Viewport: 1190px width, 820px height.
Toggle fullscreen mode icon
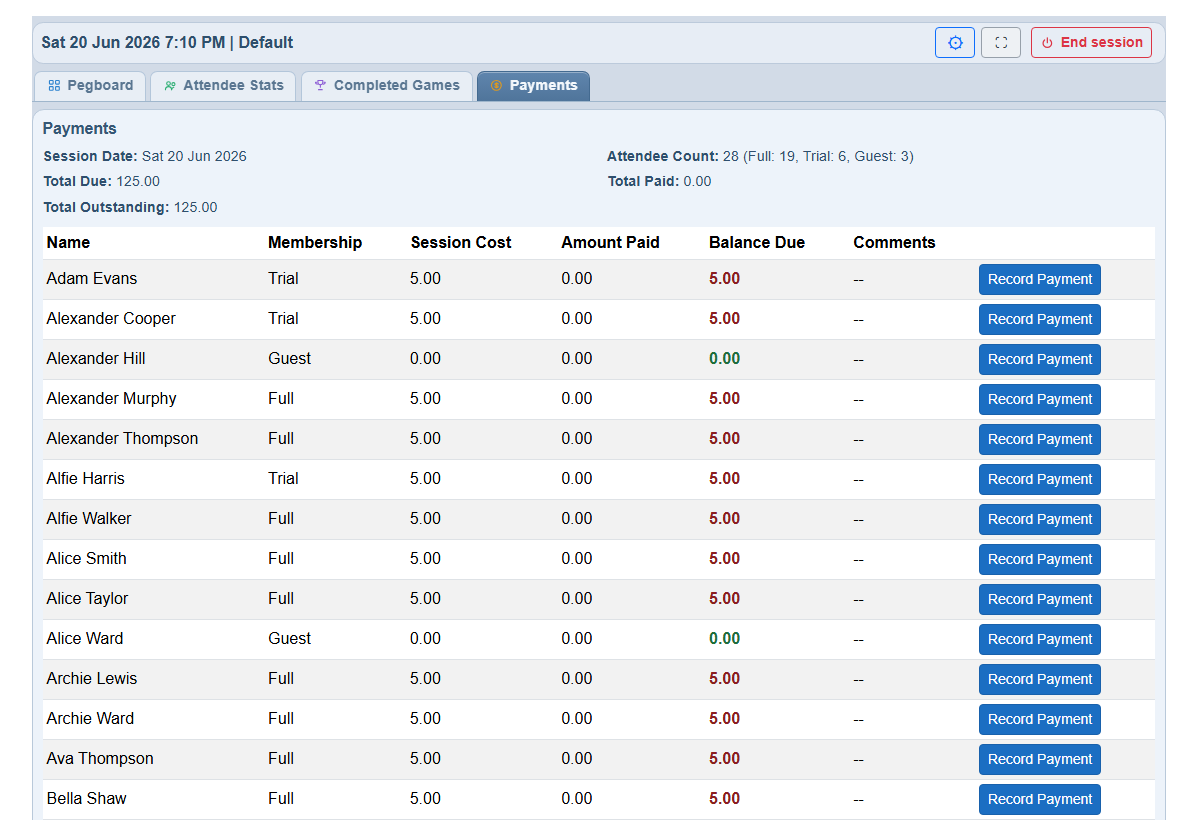point(1001,43)
